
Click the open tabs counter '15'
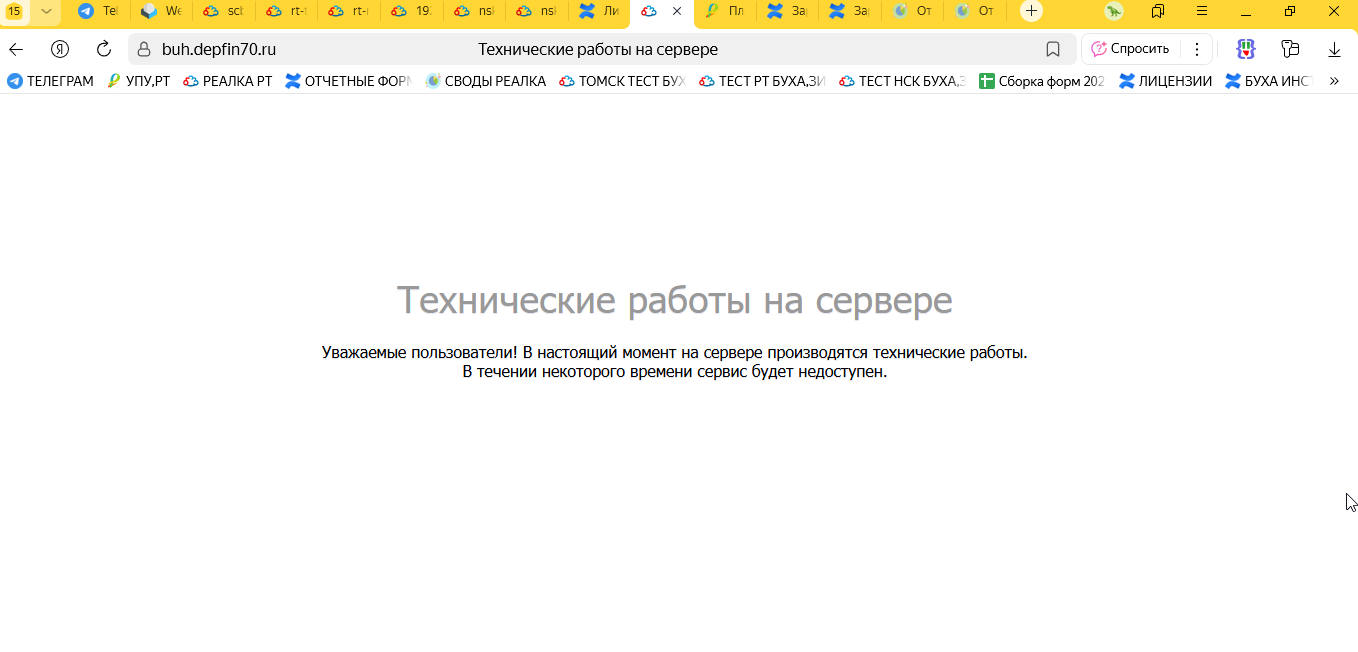[14, 11]
